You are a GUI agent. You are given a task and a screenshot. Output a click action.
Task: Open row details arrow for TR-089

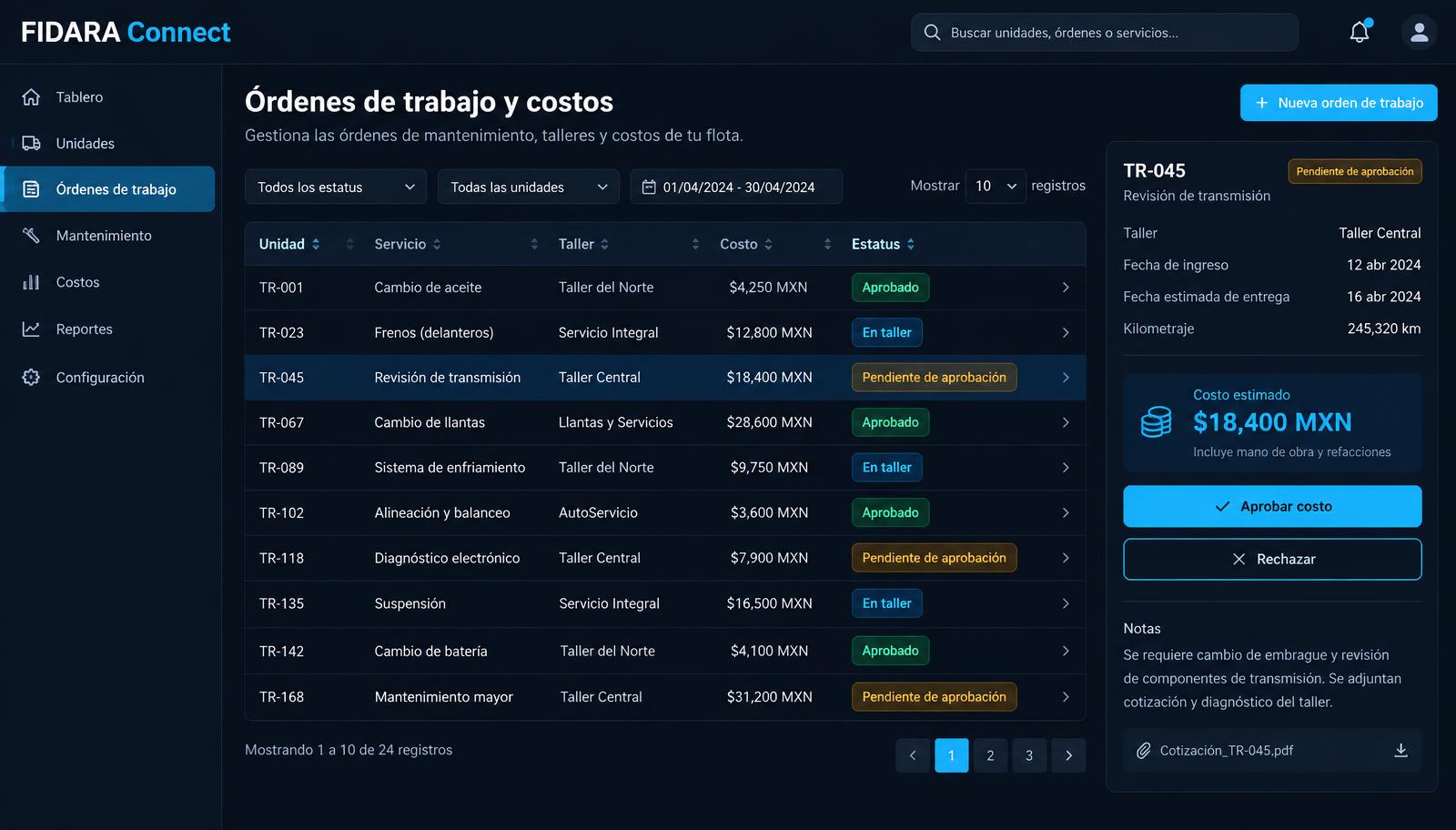pos(1066,468)
